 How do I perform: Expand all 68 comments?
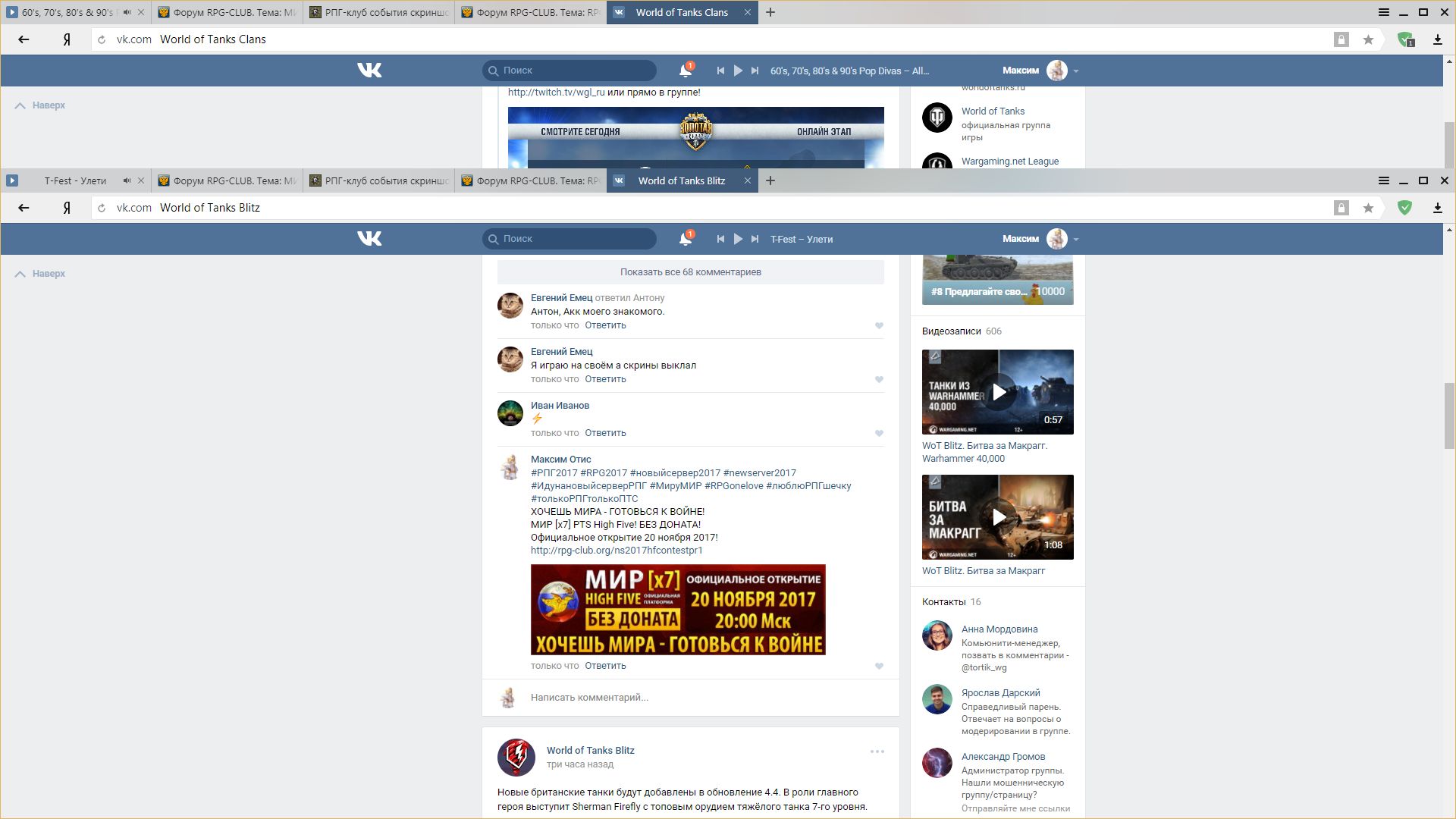(x=690, y=272)
